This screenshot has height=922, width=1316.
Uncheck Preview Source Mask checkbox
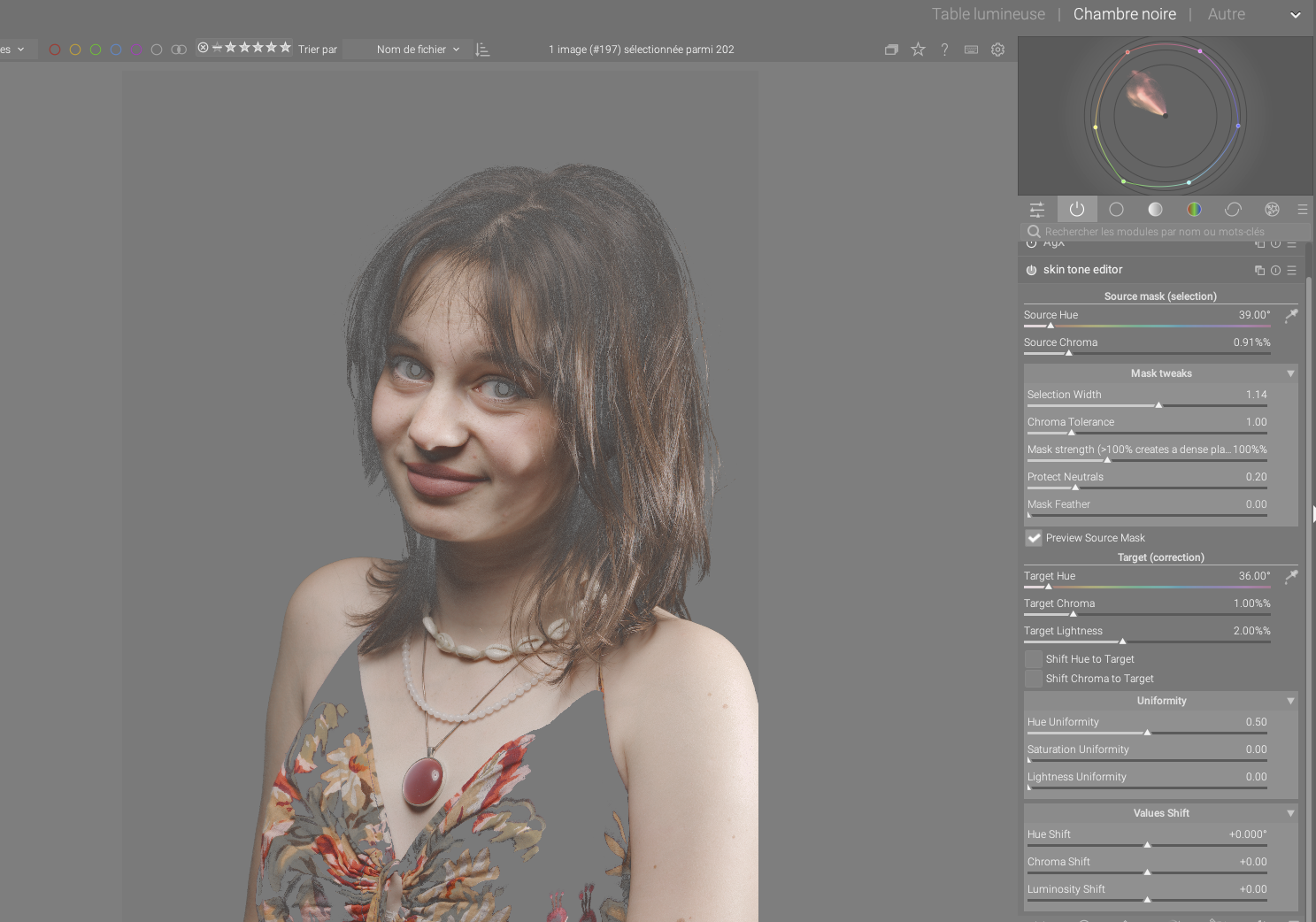1034,538
